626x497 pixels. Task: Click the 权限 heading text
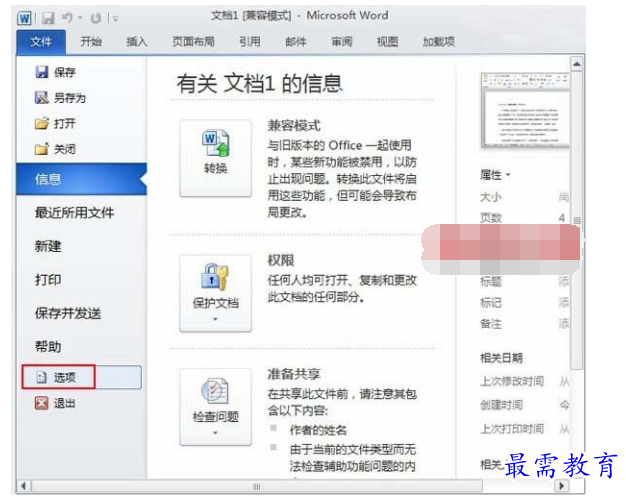(281, 260)
